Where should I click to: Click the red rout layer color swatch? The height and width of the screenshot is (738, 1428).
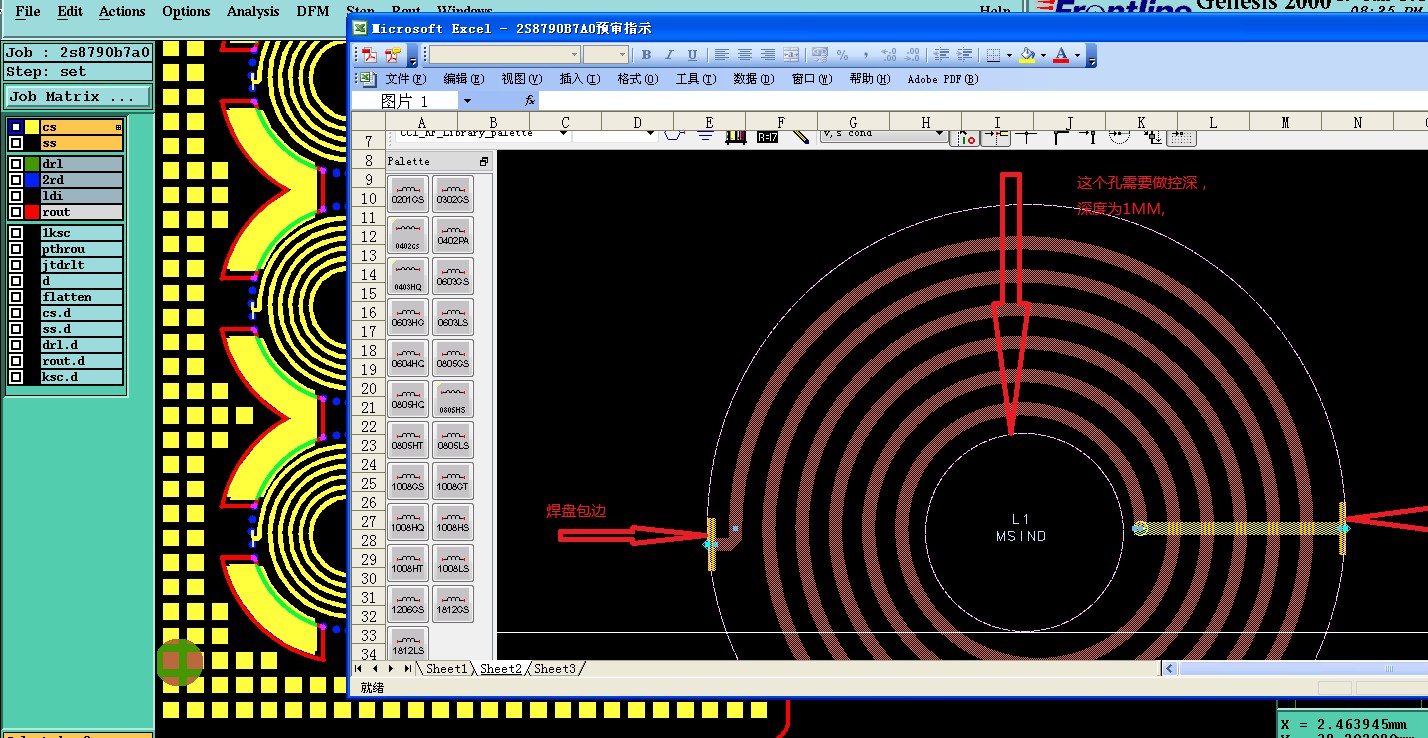coord(32,212)
